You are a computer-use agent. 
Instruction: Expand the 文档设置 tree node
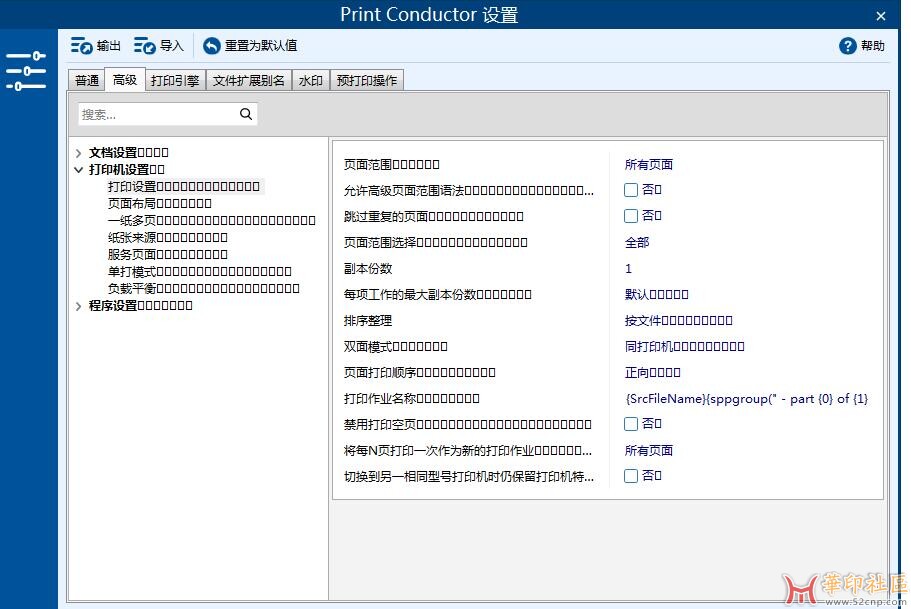click(78, 153)
